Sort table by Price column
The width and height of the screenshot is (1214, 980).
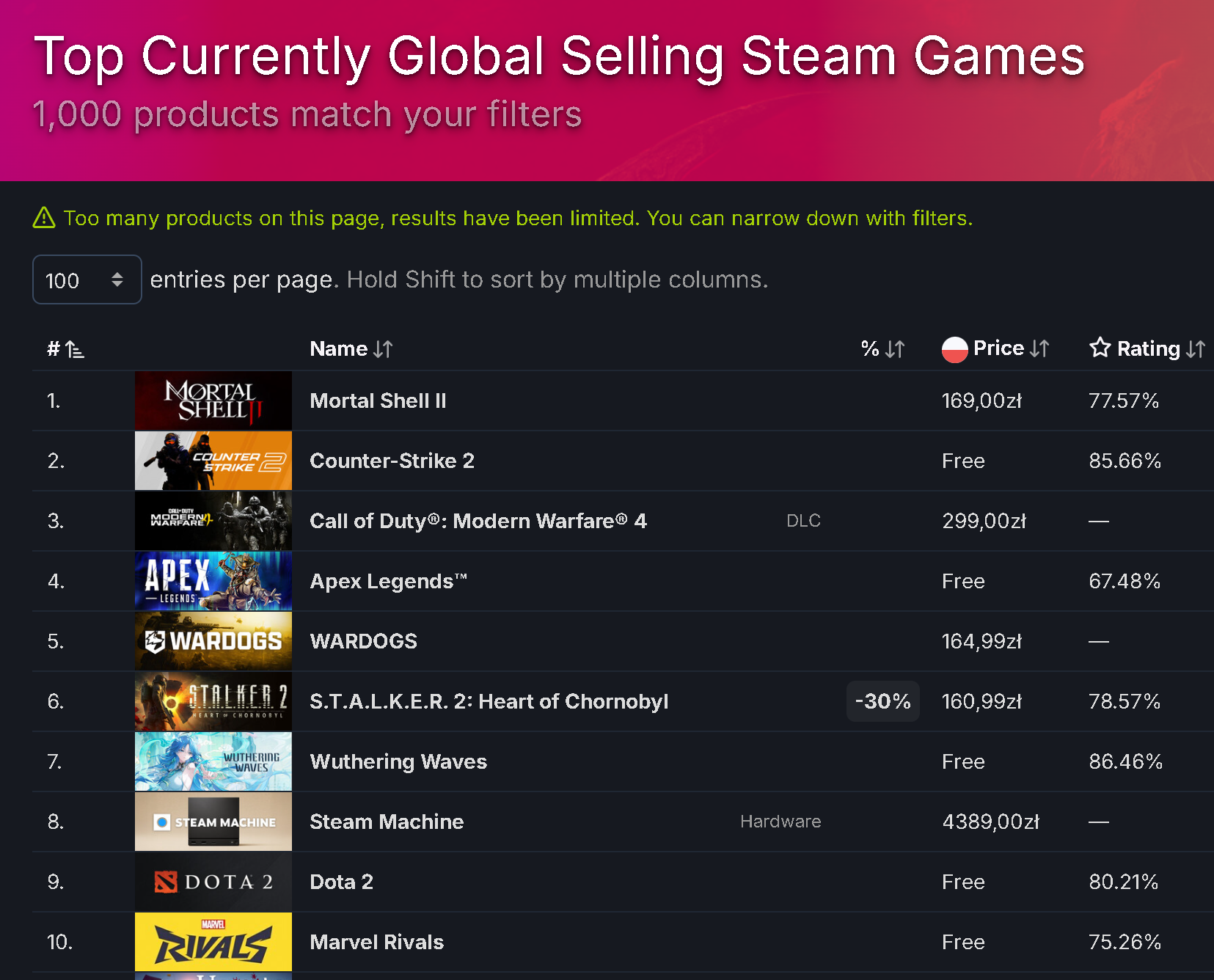point(1012,348)
